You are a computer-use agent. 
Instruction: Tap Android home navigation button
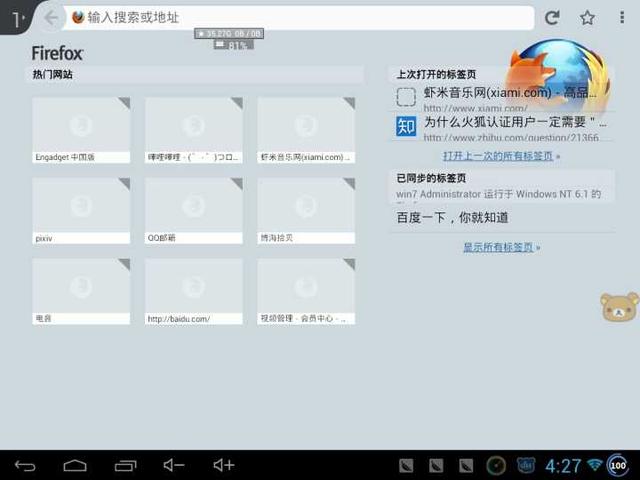pos(75,465)
